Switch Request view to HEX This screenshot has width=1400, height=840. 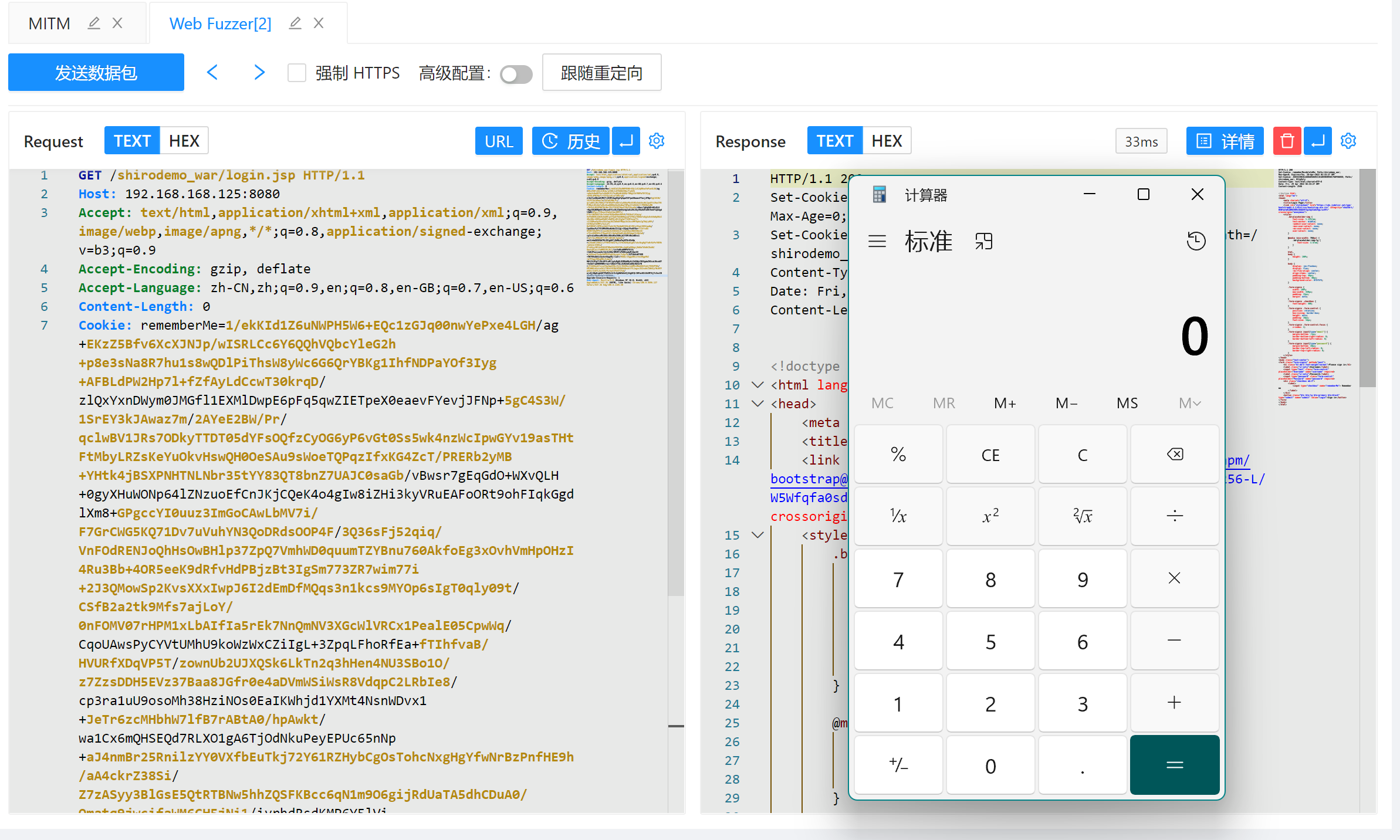click(184, 141)
